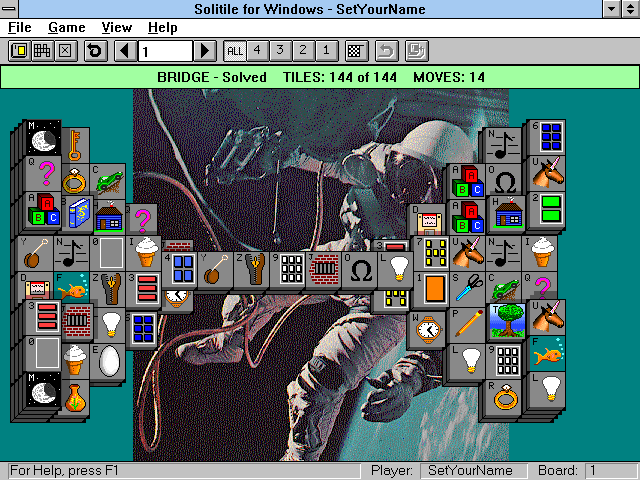Select the omega tile in the bridge row
640x480 pixels.
click(360, 269)
